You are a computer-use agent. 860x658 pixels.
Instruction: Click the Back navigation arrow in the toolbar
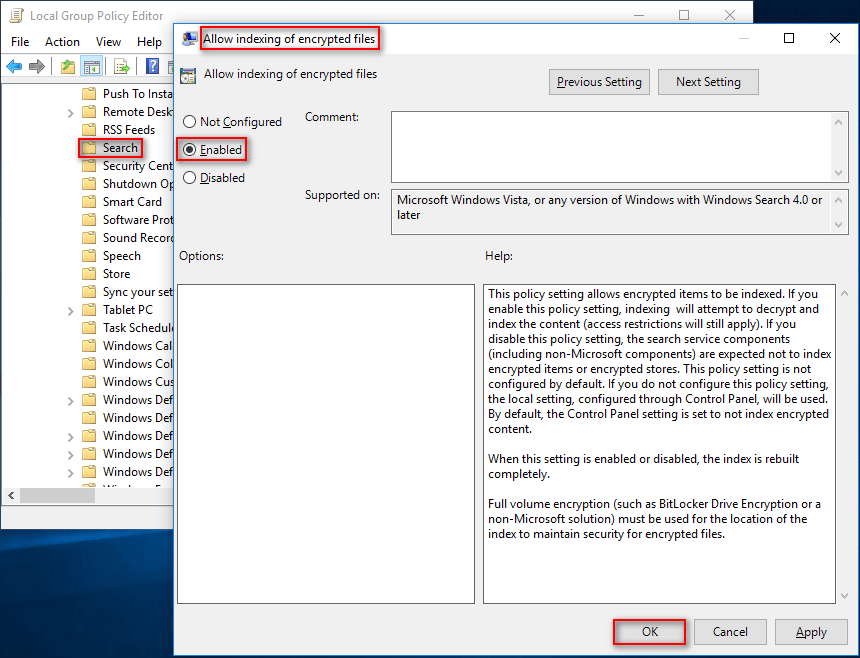click(14, 67)
